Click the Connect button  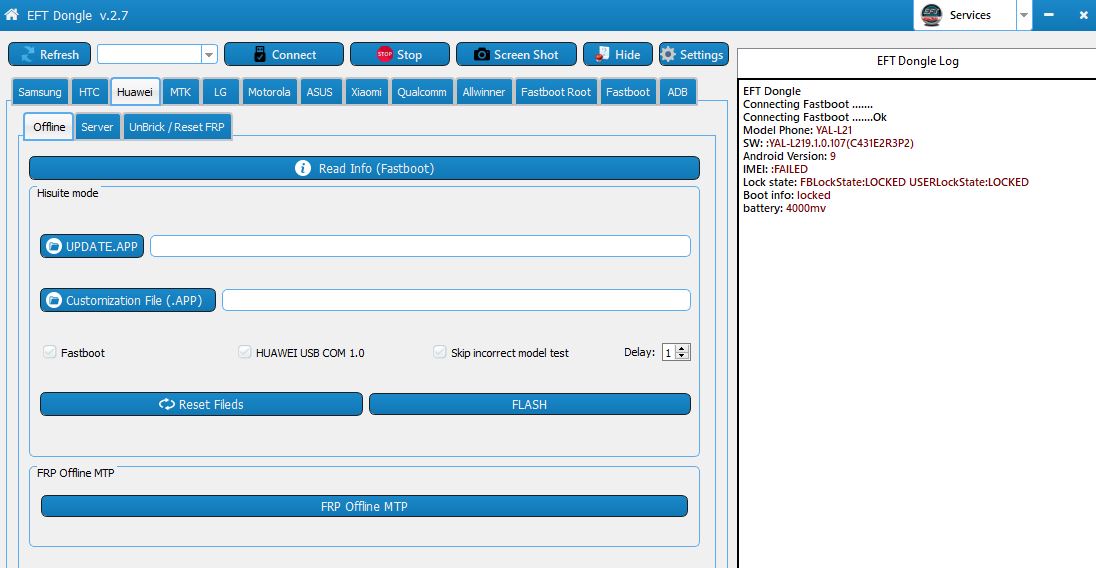284,54
